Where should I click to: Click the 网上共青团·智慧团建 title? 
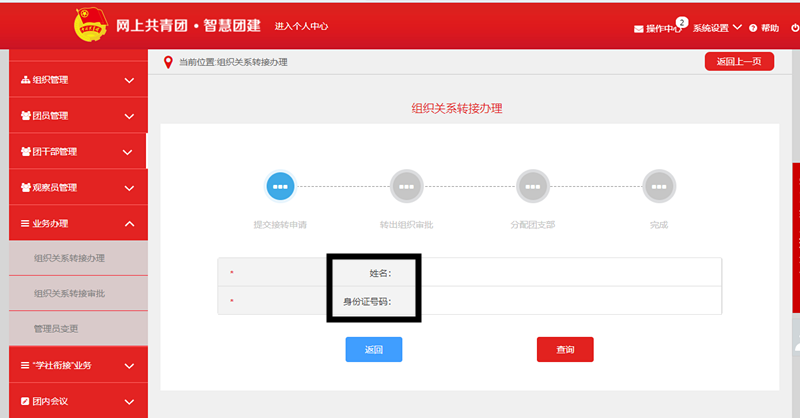pyautogui.click(x=188, y=26)
